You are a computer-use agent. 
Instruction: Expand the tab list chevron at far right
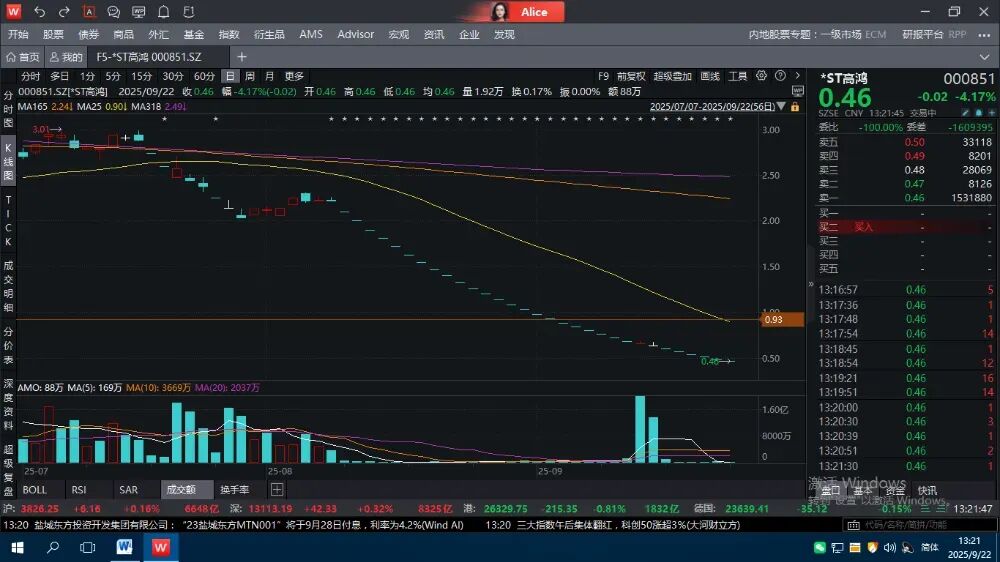984,57
